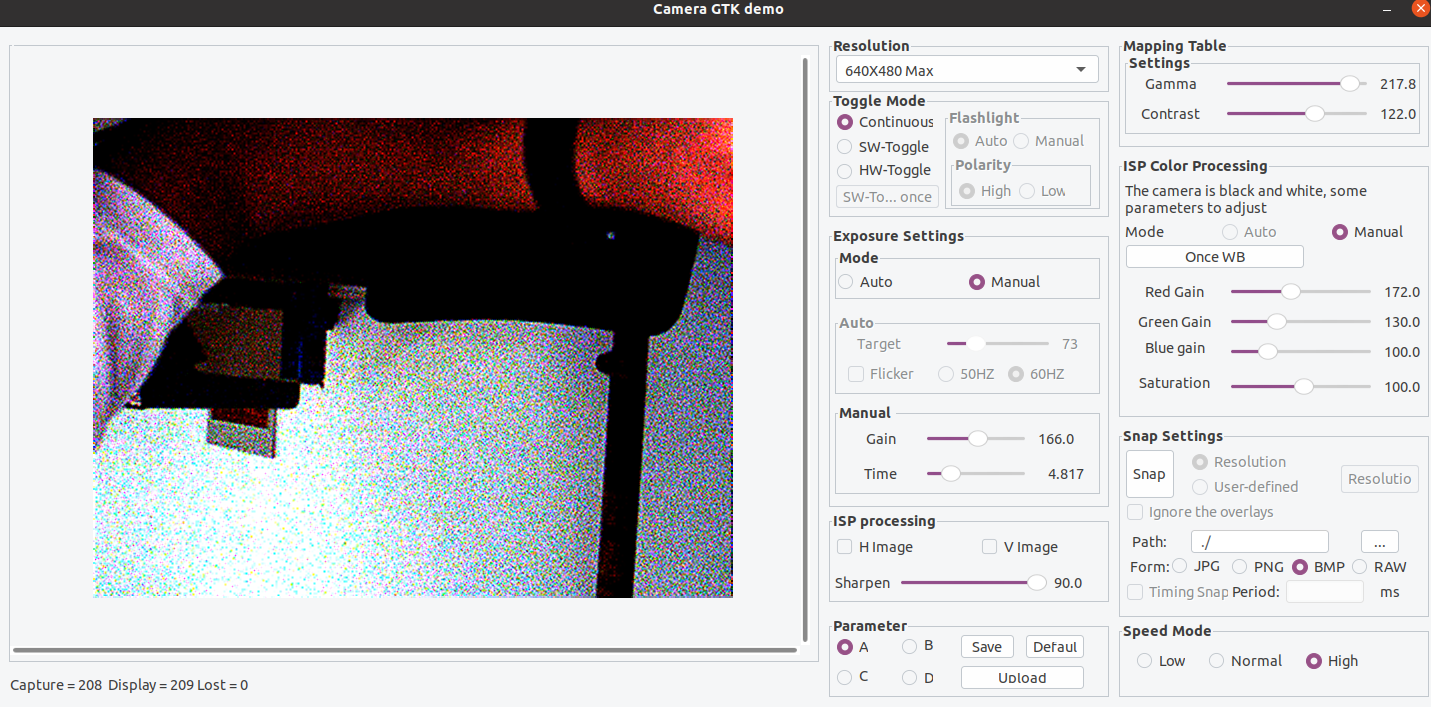Click the exposure Gain slider
This screenshot has width=1431, height=707.
(976, 439)
